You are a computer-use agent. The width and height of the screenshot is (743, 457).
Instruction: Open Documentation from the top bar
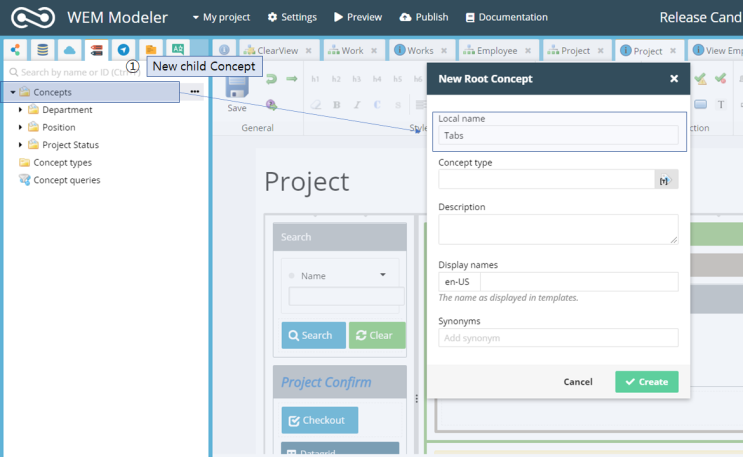[x=507, y=17]
